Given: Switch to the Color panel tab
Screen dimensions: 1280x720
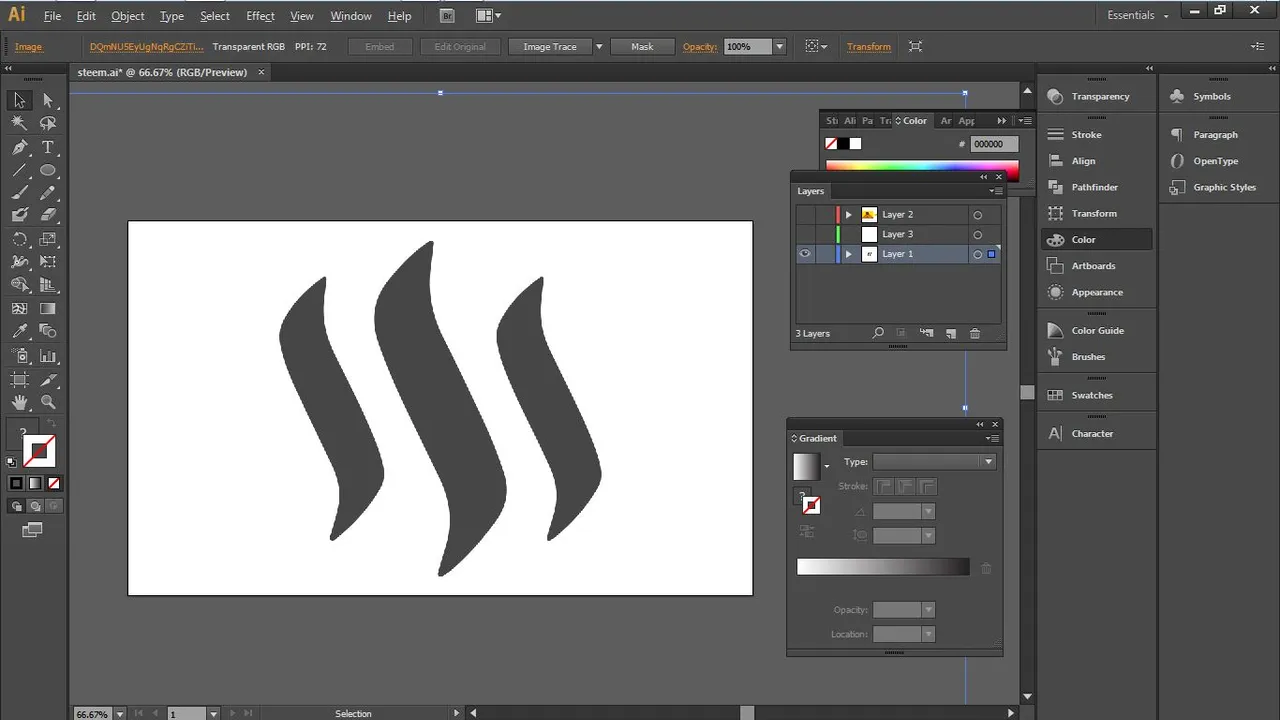Looking at the screenshot, I should tap(912, 120).
